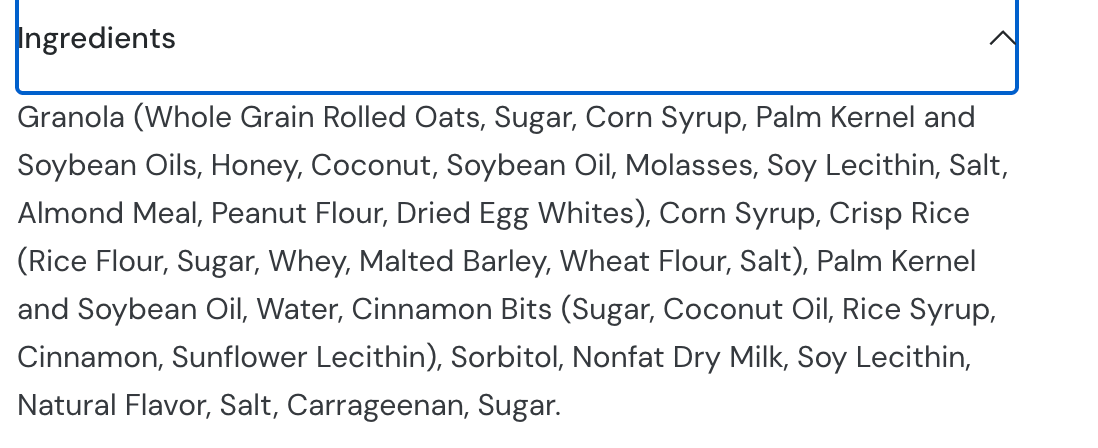
Task: Click on Natural Flavor text
Action: 111,405
